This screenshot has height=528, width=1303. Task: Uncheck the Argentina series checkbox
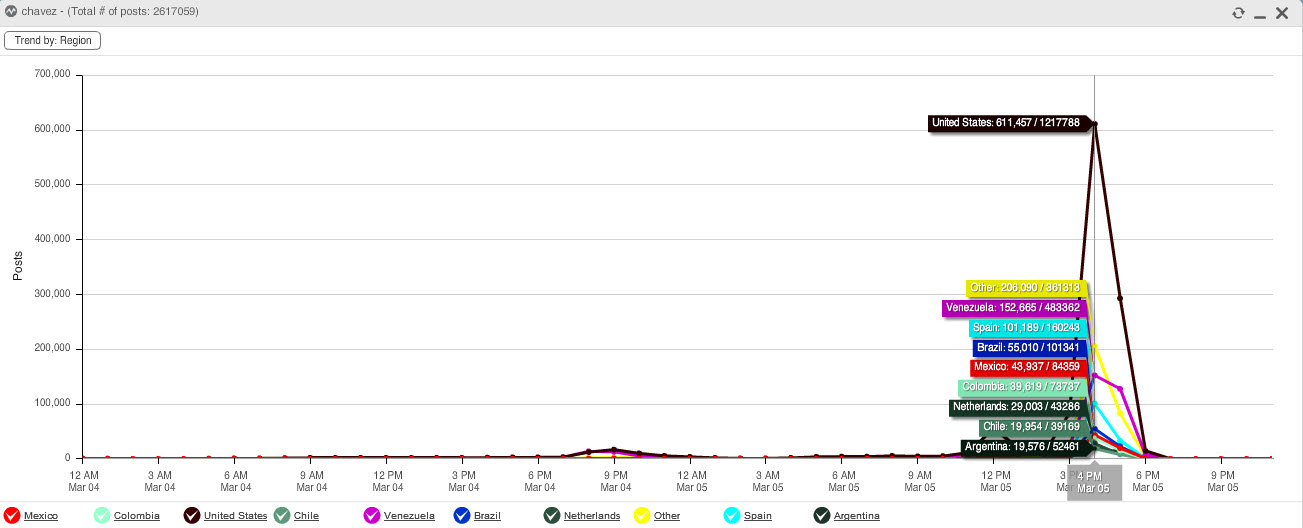822,516
